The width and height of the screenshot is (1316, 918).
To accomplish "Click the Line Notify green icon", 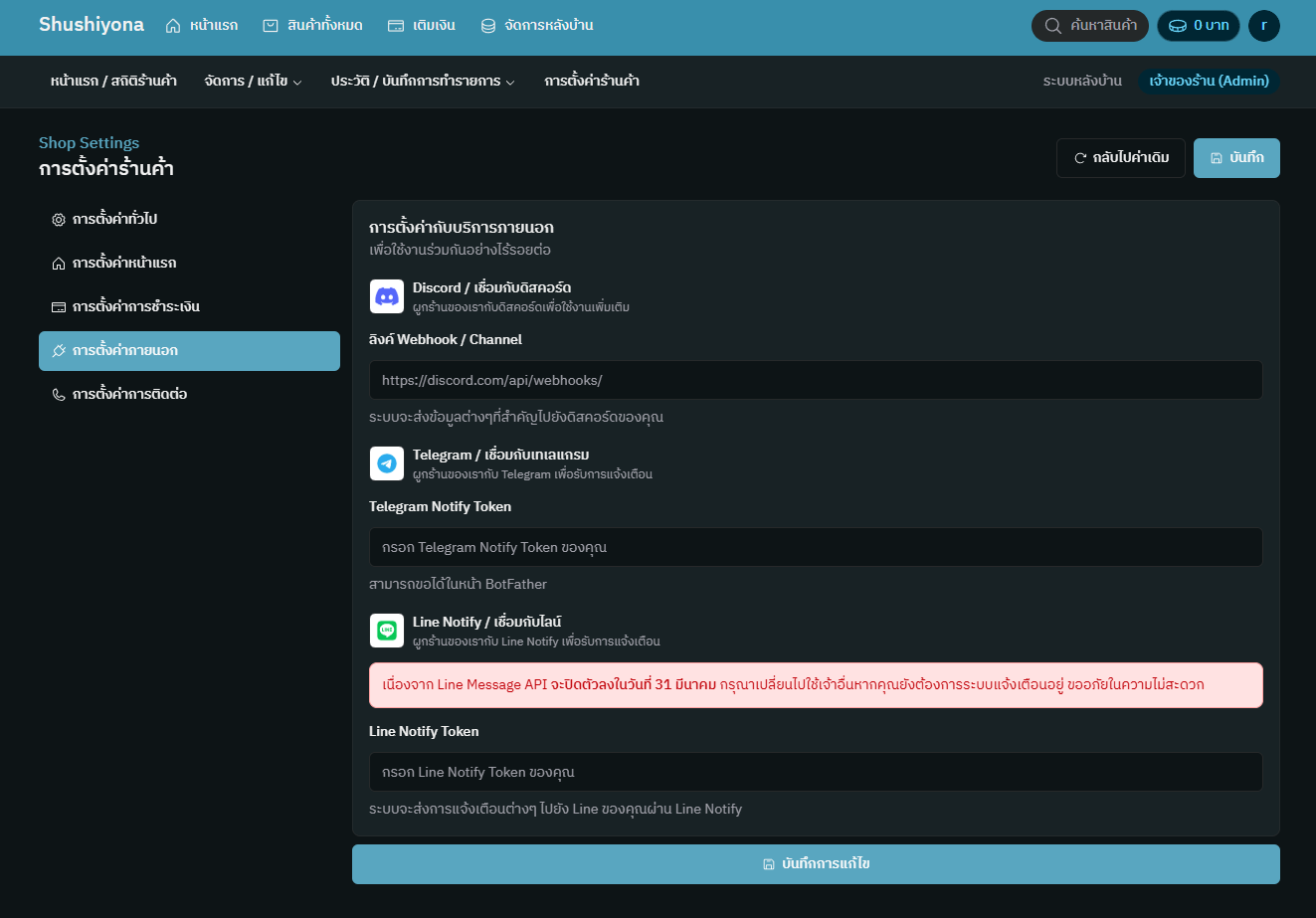I will pos(386,630).
